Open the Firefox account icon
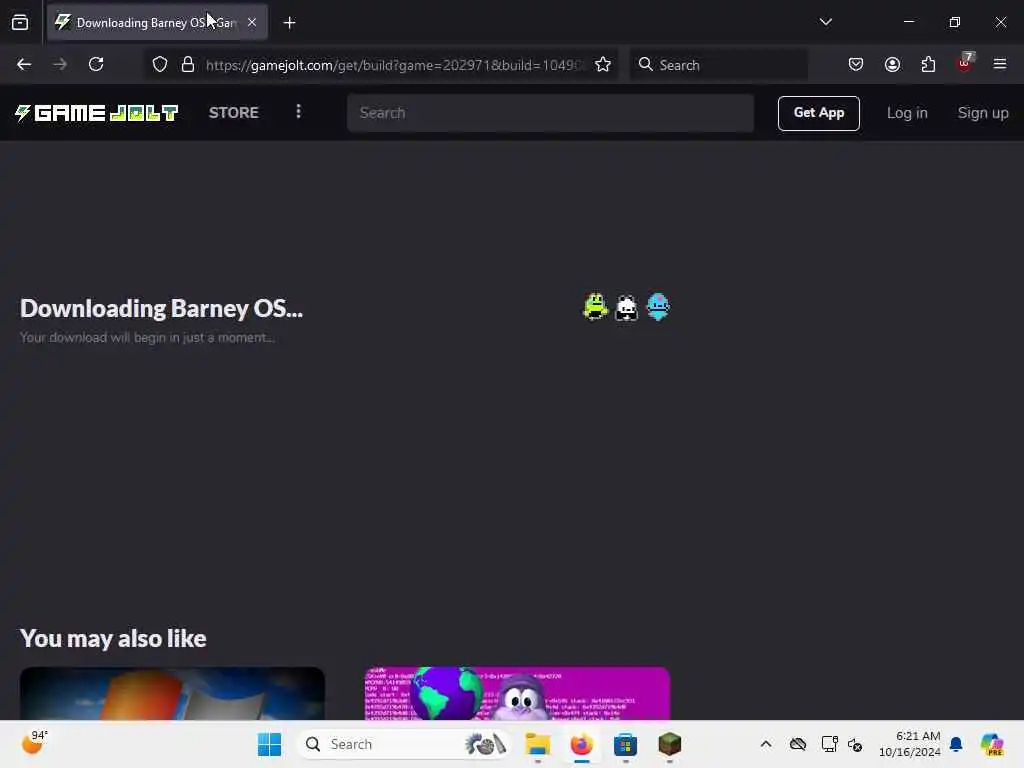Image resolution: width=1024 pixels, height=768 pixels. tap(892, 65)
